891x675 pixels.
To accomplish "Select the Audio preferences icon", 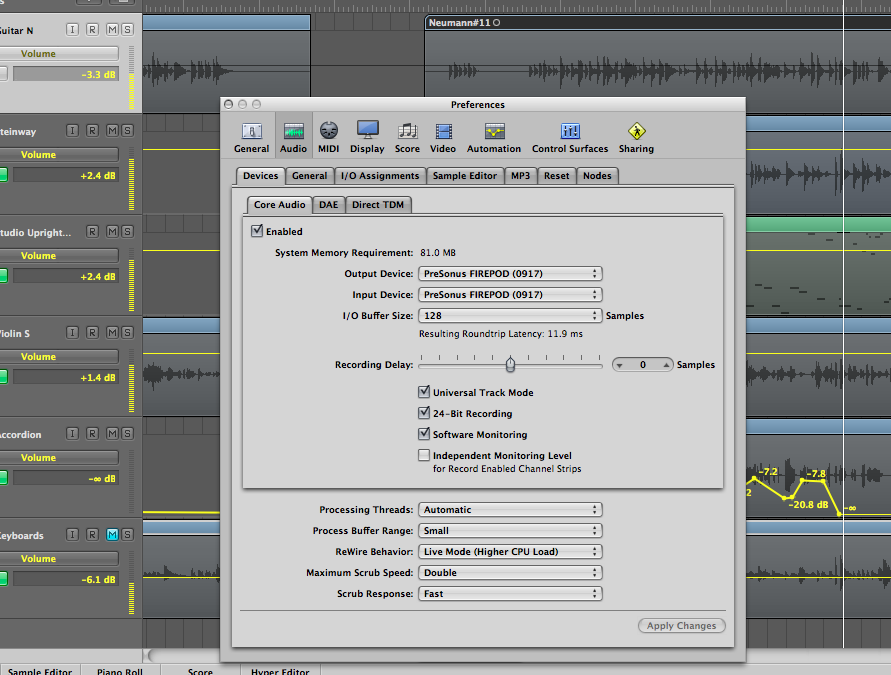I will 293,137.
